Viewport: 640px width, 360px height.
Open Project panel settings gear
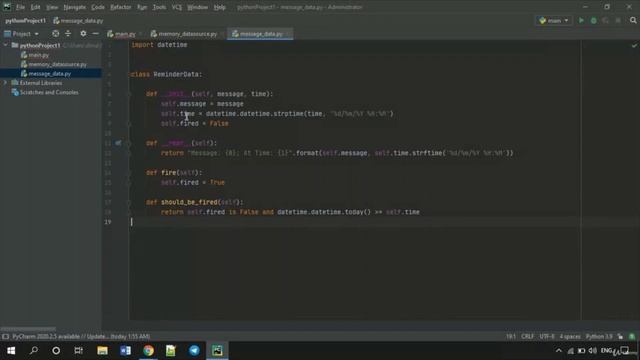click(83, 34)
